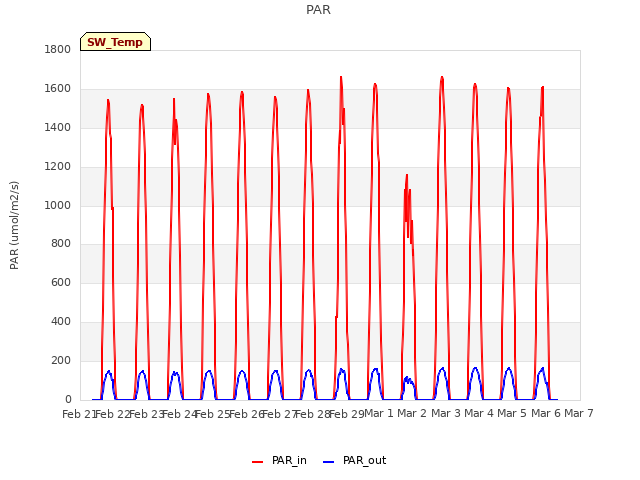
Task: Click the Feb 21 x-axis label
Action: [79, 414]
